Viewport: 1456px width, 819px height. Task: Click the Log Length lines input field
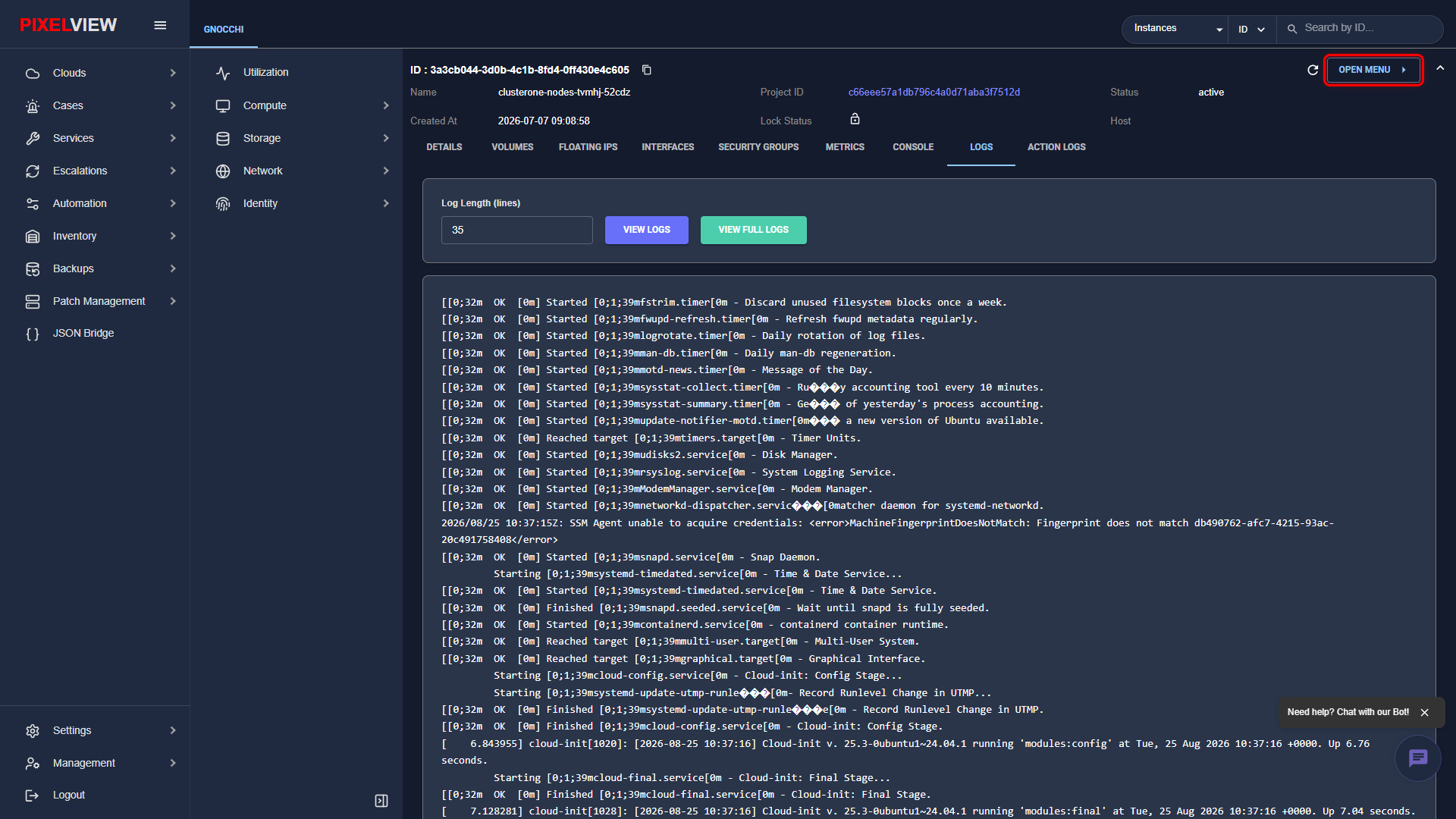tap(516, 230)
